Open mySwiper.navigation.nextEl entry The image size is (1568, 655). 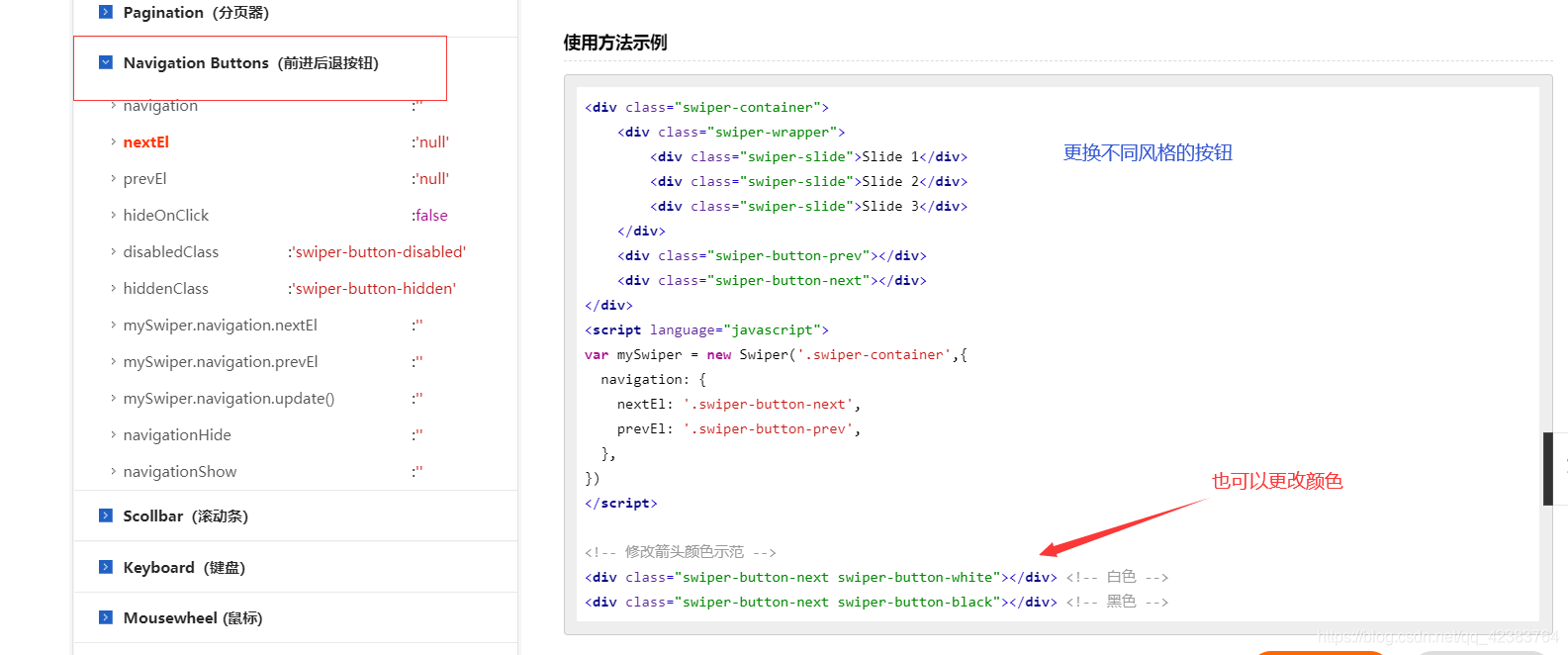point(220,325)
